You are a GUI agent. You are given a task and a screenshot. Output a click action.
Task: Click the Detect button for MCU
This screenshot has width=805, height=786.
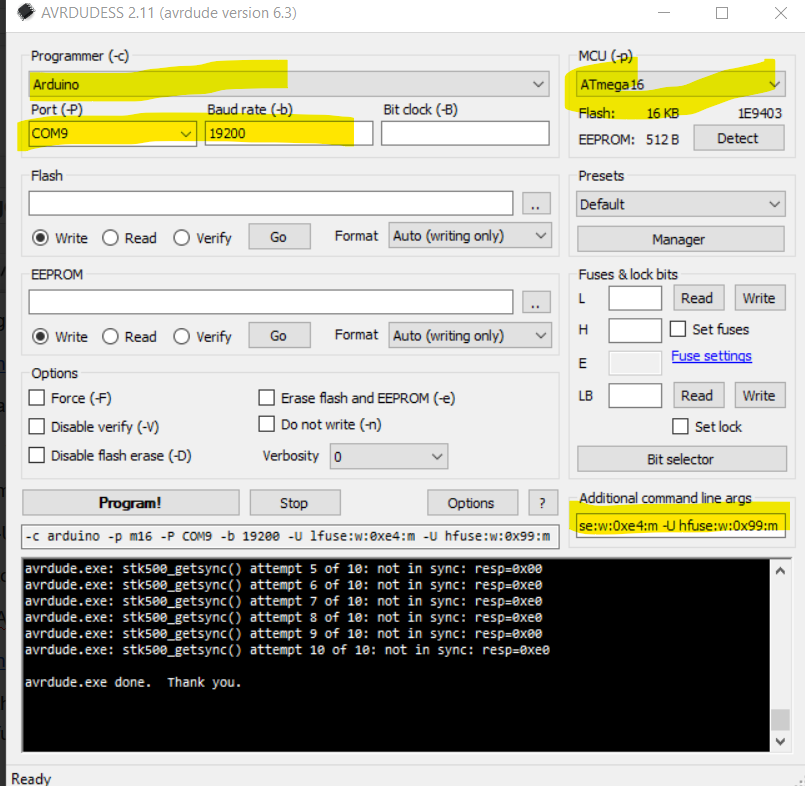point(738,138)
